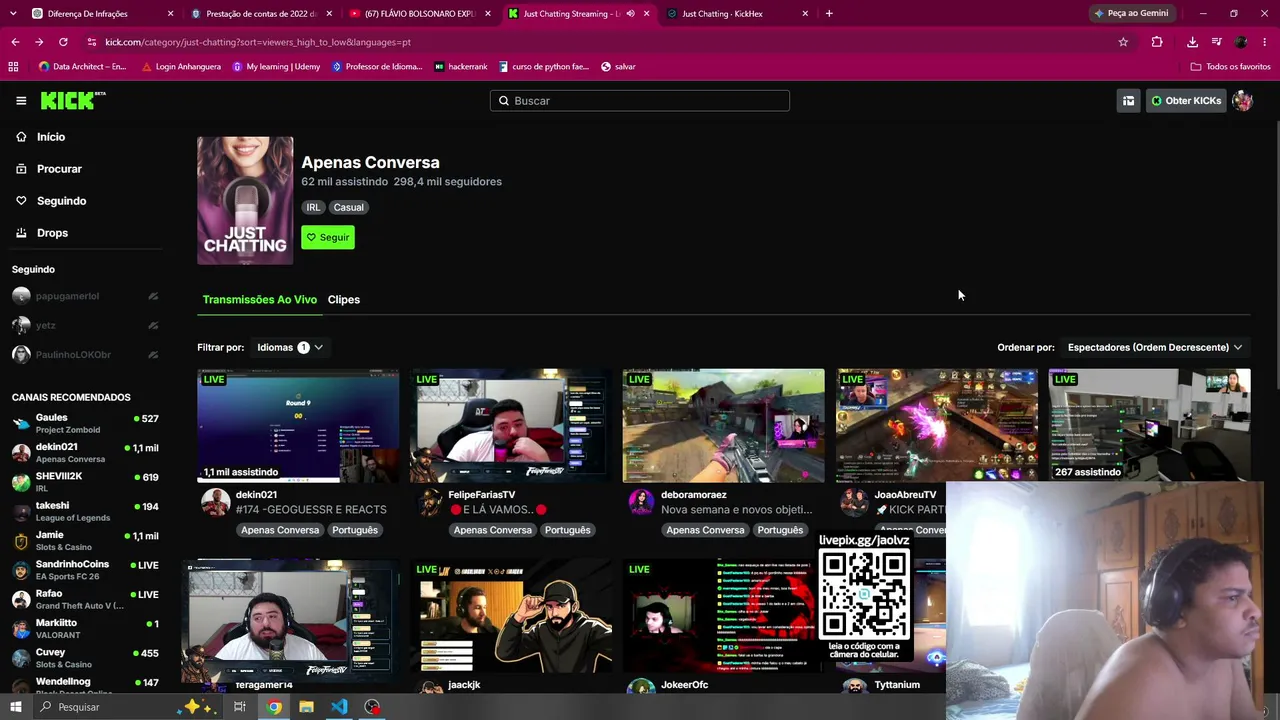Open deboramoraez's live stream thumbnail
This screenshot has height=720, width=1280.
coord(724,426)
